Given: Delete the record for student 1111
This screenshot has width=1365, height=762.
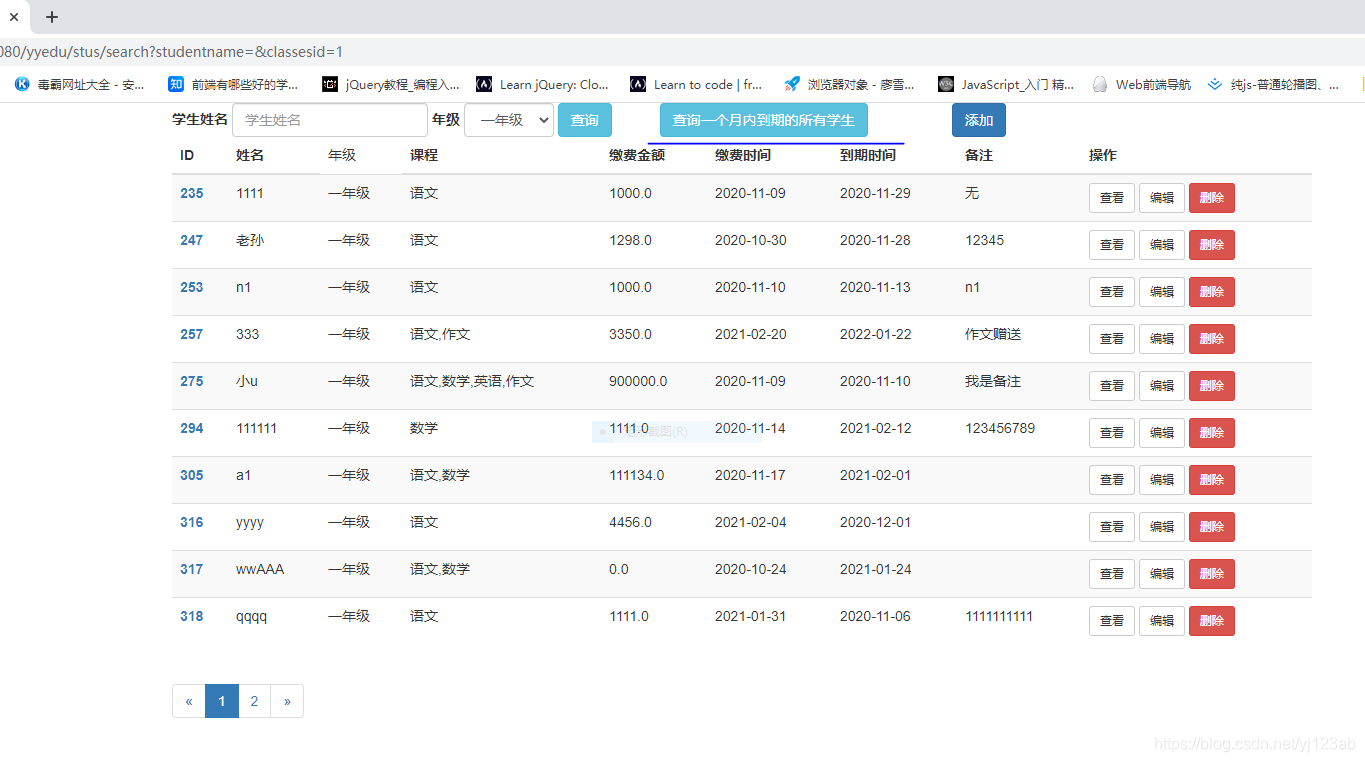Looking at the screenshot, I should [x=1212, y=198].
